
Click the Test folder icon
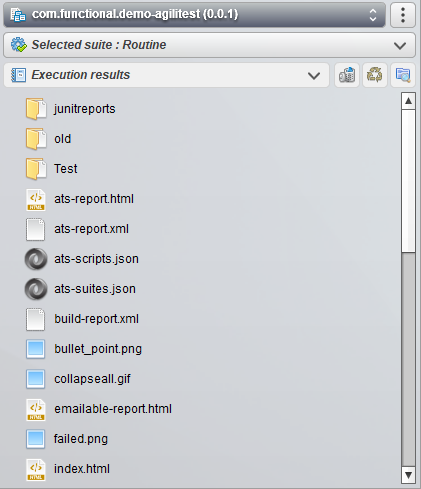(x=36, y=169)
